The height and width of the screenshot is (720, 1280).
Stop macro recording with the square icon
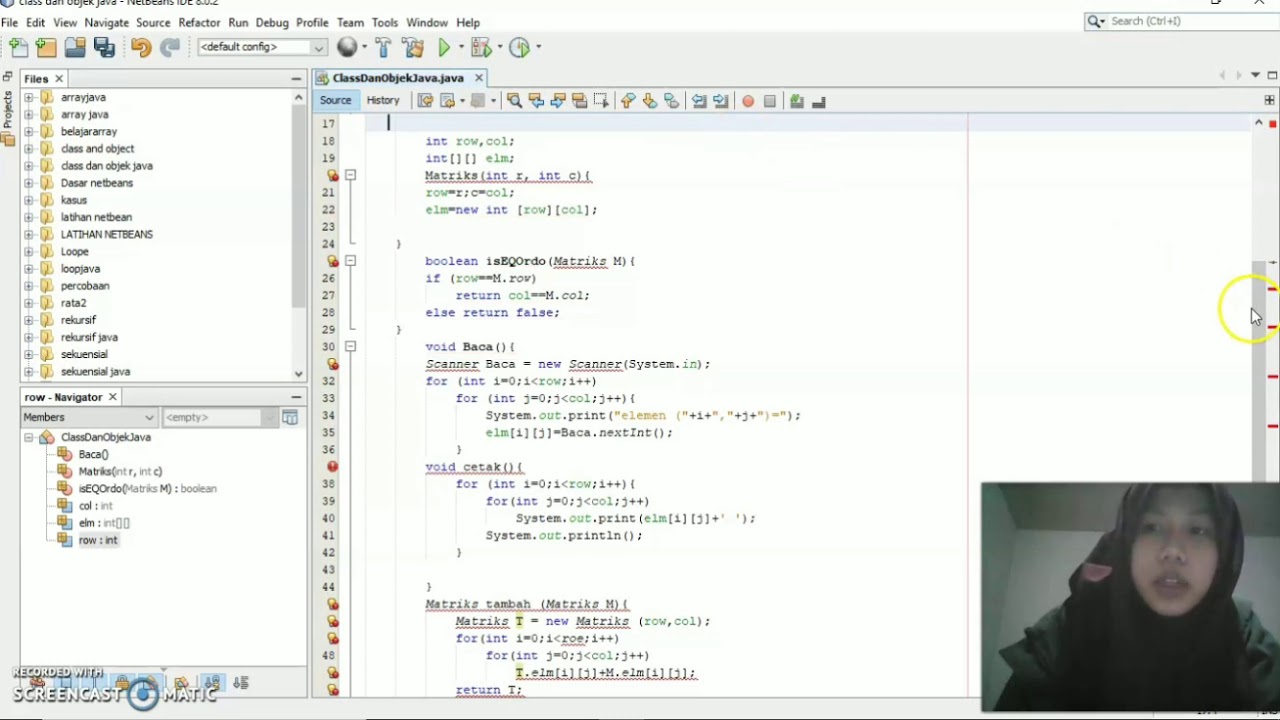[x=770, y=101]
